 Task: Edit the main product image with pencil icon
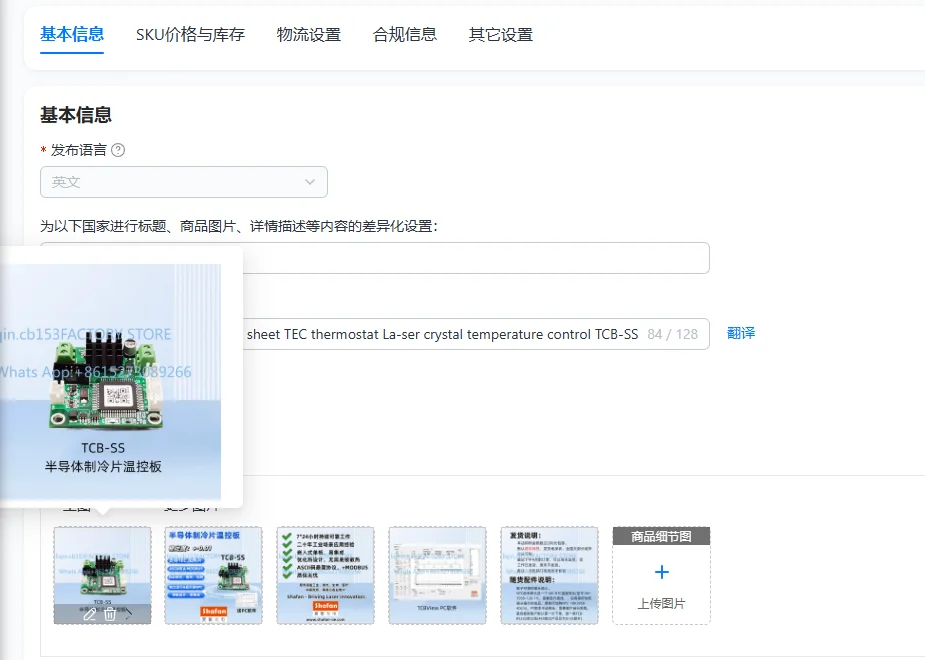click(x=89, y=615)
